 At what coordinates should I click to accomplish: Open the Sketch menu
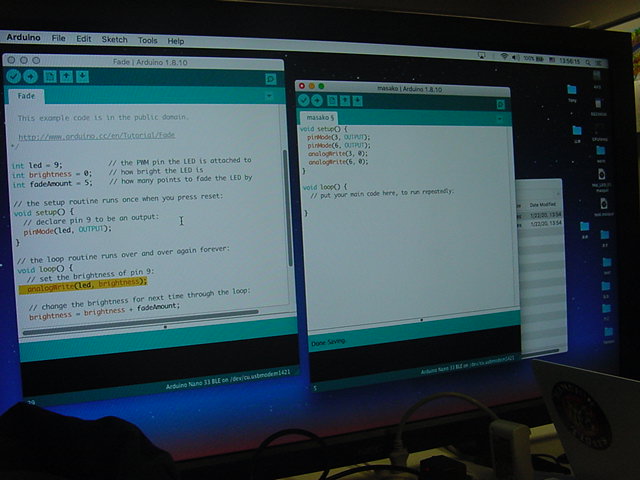pos(114,40)
